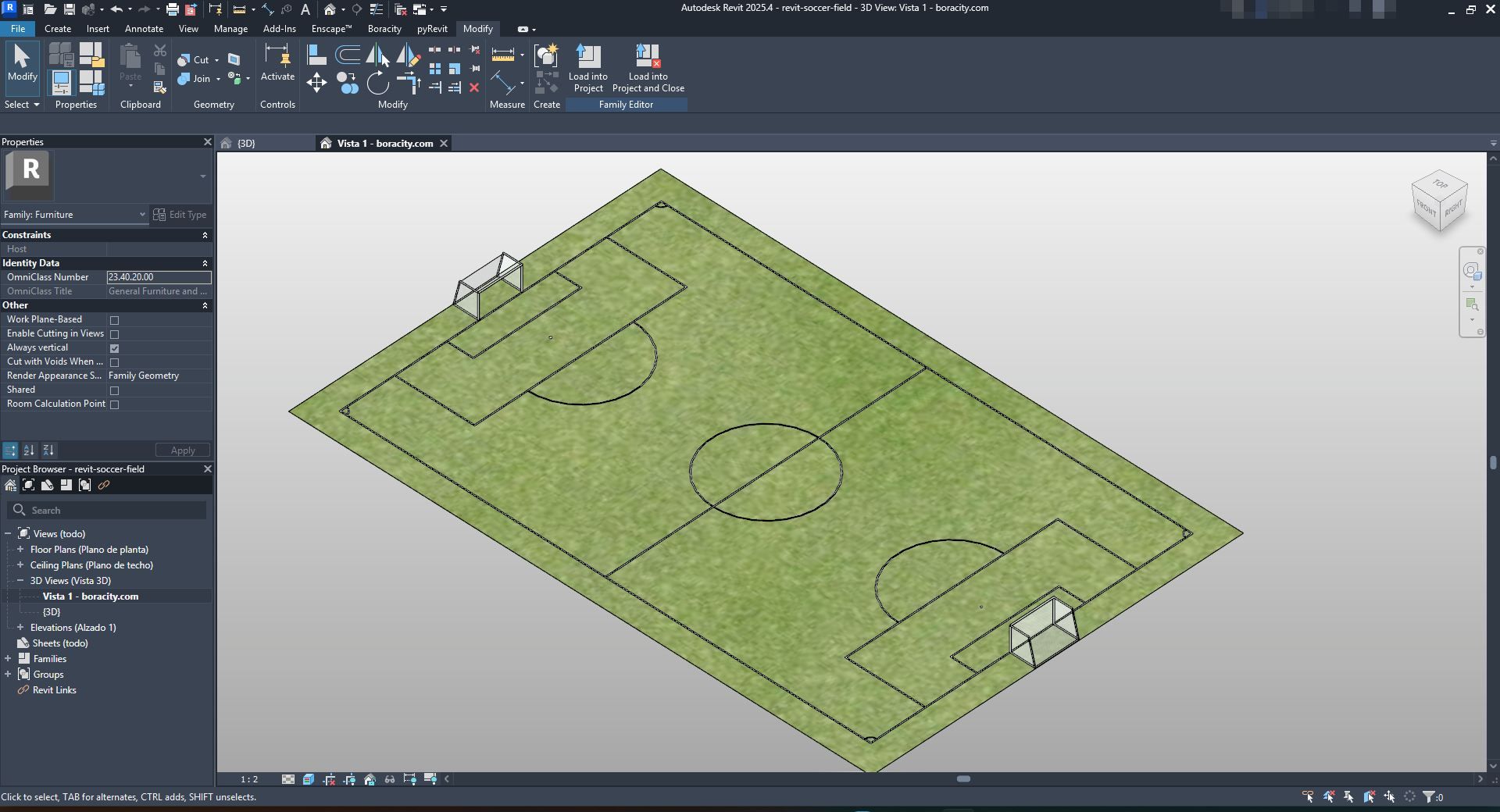Toggle Room Calculation Point checkbox
This screenshot has width=1500, height=812.
coord(115,404)
